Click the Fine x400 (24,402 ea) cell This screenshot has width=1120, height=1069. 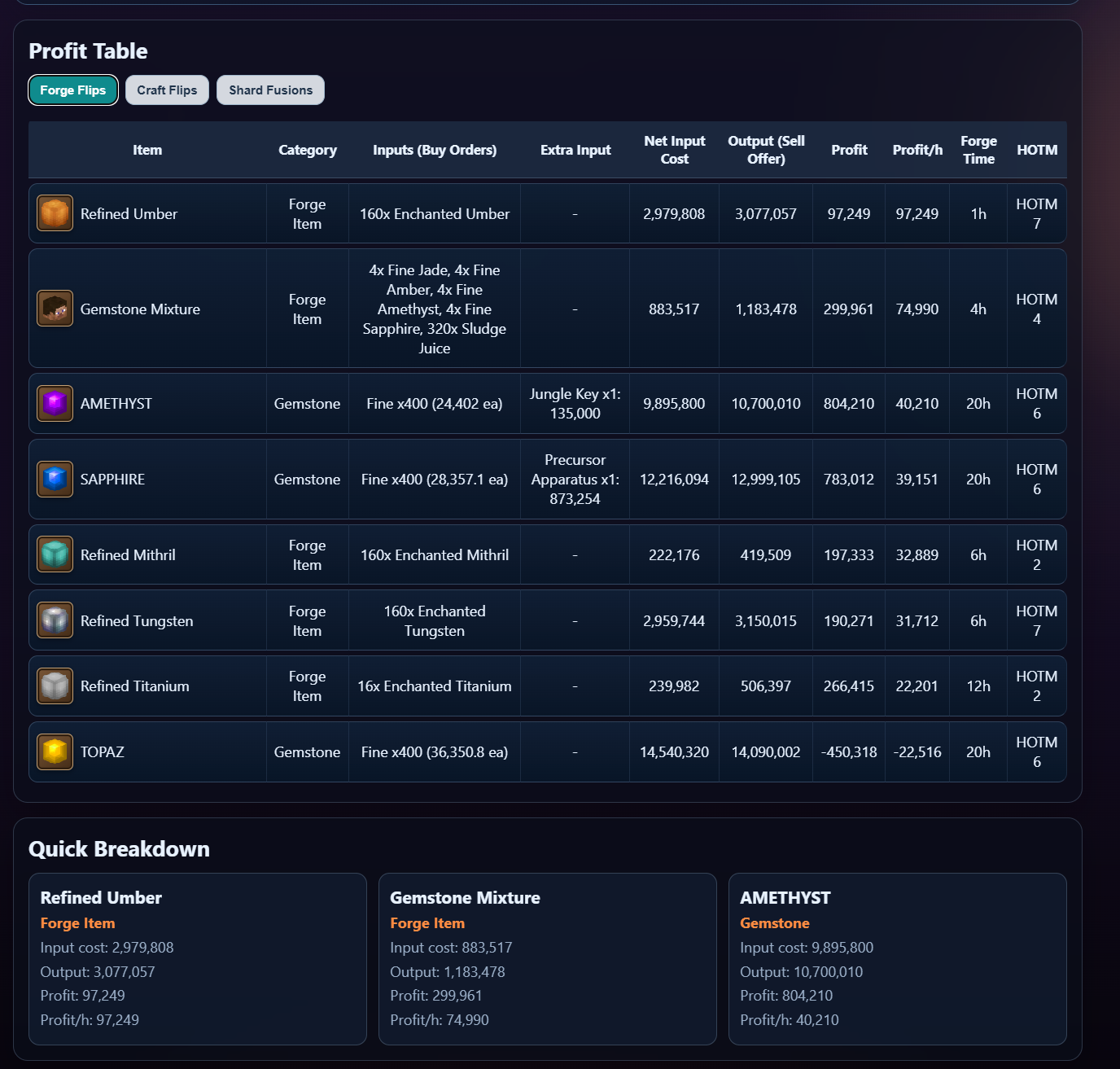pos(435,403)
